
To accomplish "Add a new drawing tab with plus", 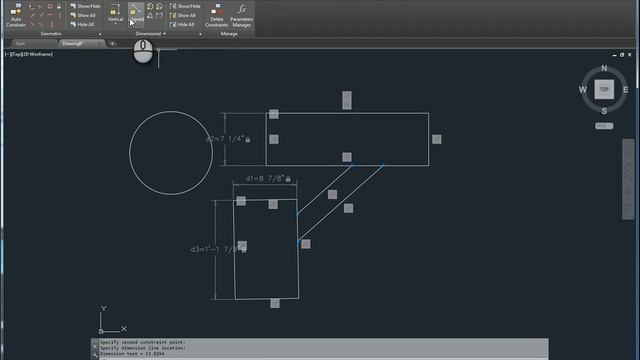I will click(x=112, y=44).
